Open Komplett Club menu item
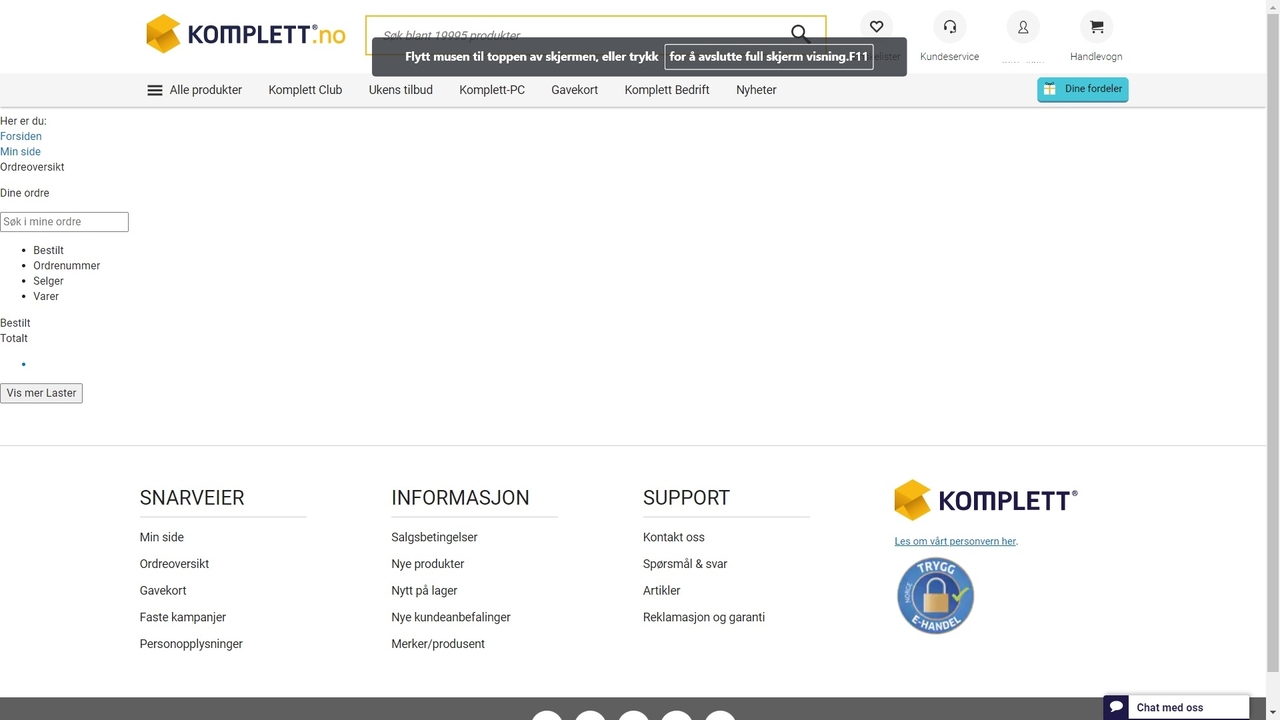This screenshot has width=1280, height=720. click(305, 90)
